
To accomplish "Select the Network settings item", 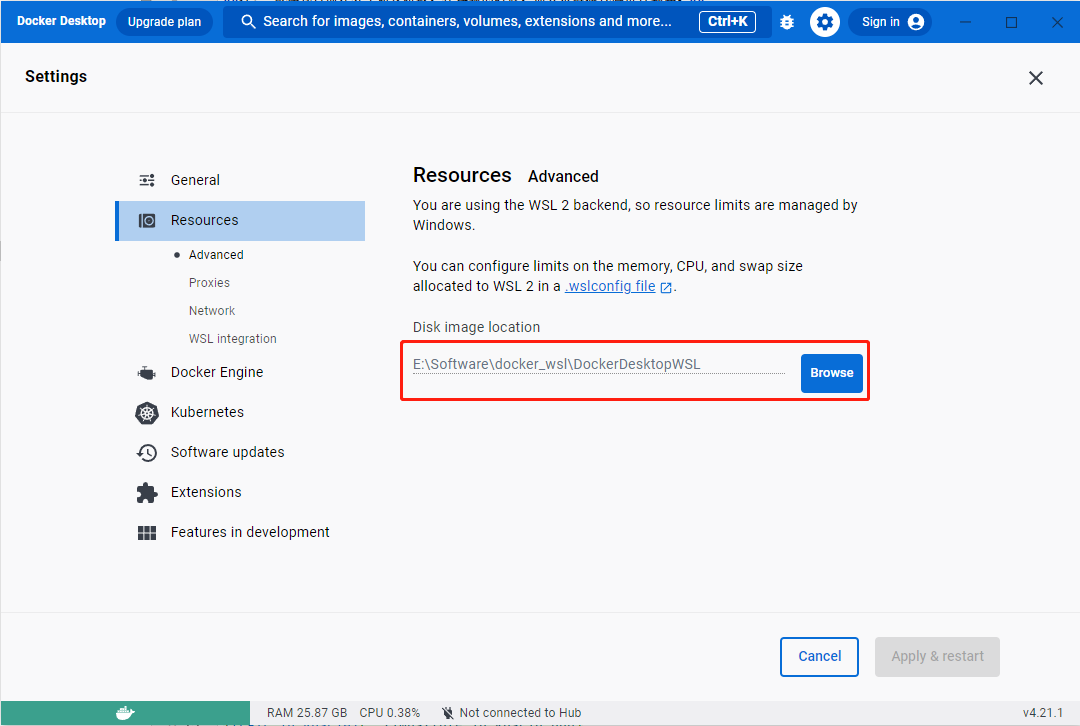I will 212,311.
